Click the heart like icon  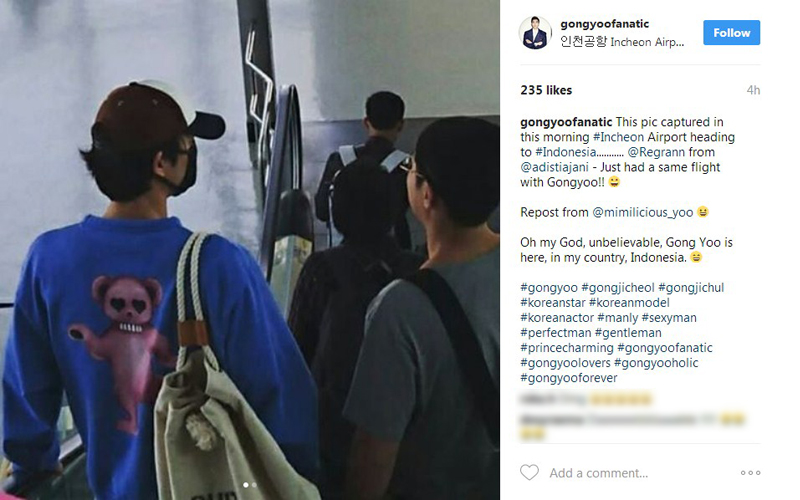pos(529,472)
